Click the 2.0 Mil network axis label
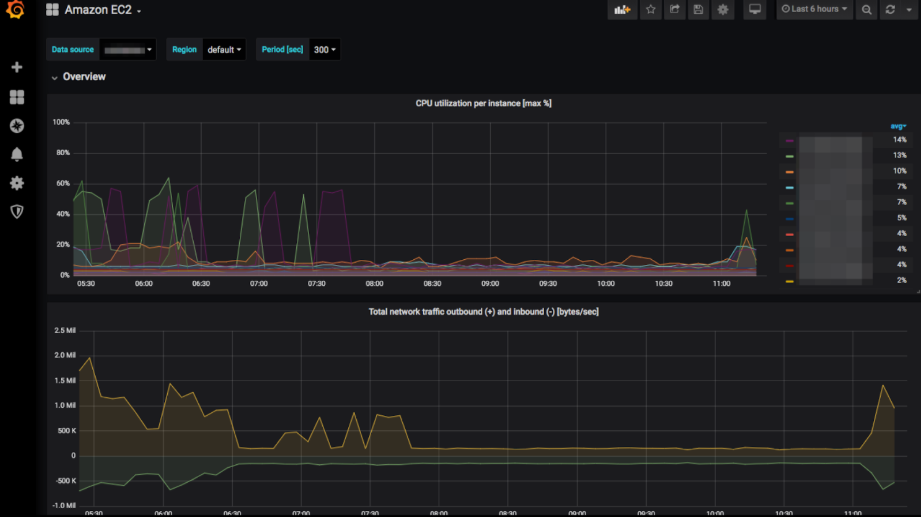 (65, 355)
